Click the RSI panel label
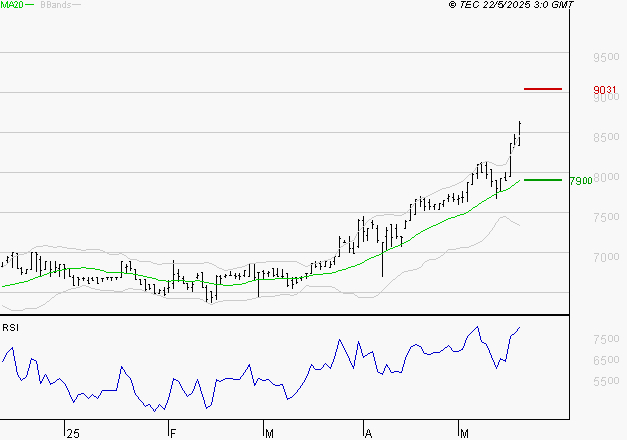 10,327
